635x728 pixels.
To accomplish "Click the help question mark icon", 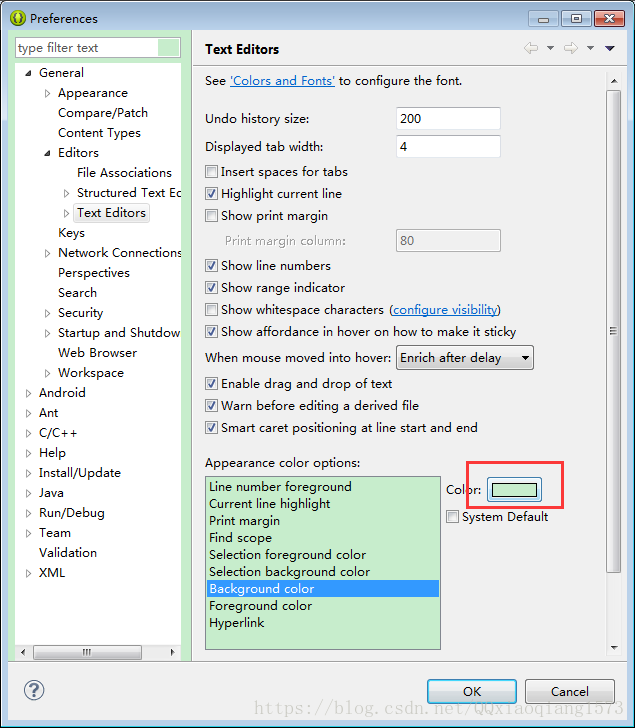I will (x=34, y=690).
